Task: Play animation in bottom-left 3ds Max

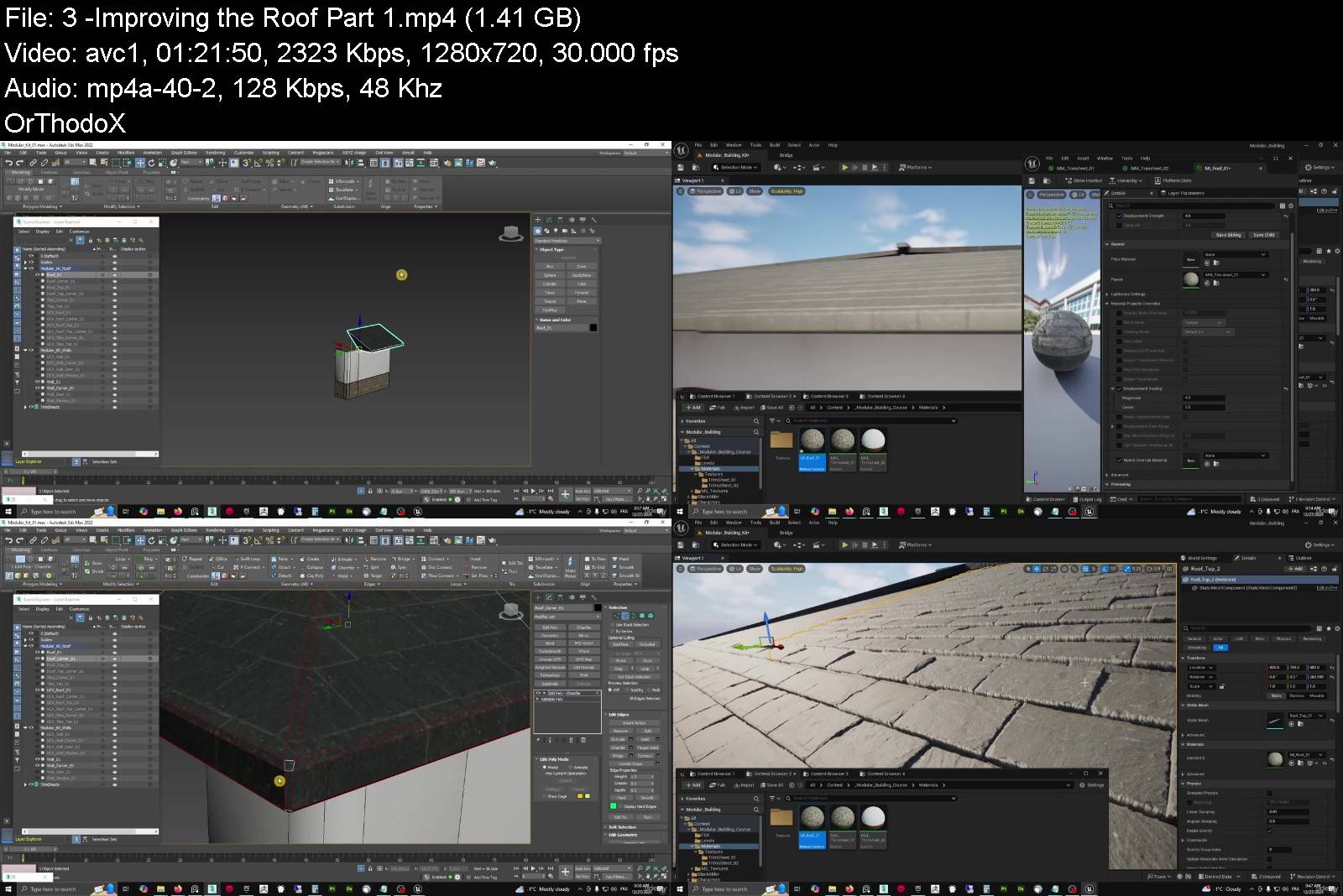Action: (x=533, y=868)
